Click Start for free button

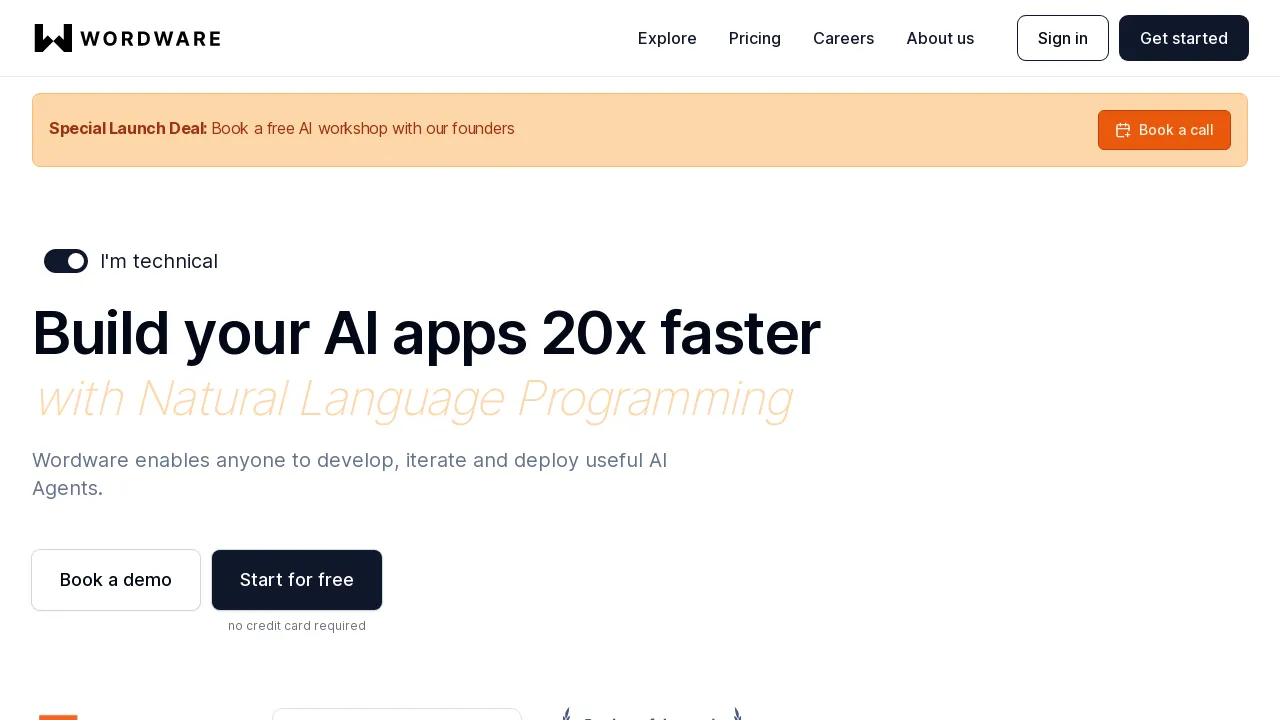click(297, 580)
